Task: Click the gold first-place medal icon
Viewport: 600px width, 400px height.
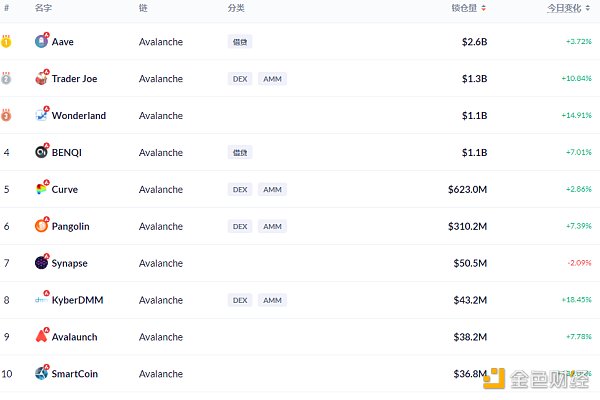Action: click(x=7, y=42)
